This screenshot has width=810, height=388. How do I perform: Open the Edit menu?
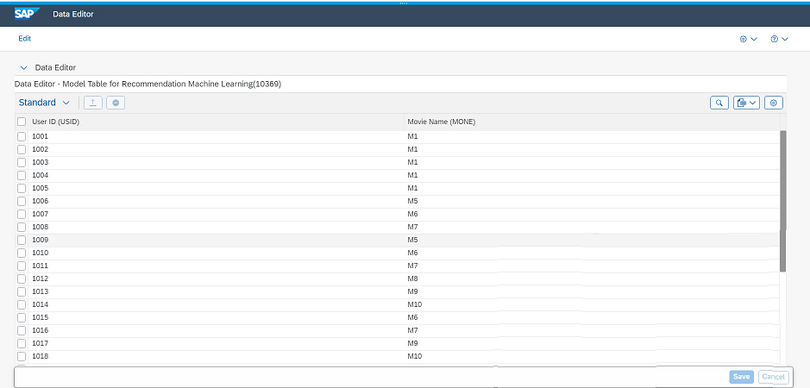point(25,39)
